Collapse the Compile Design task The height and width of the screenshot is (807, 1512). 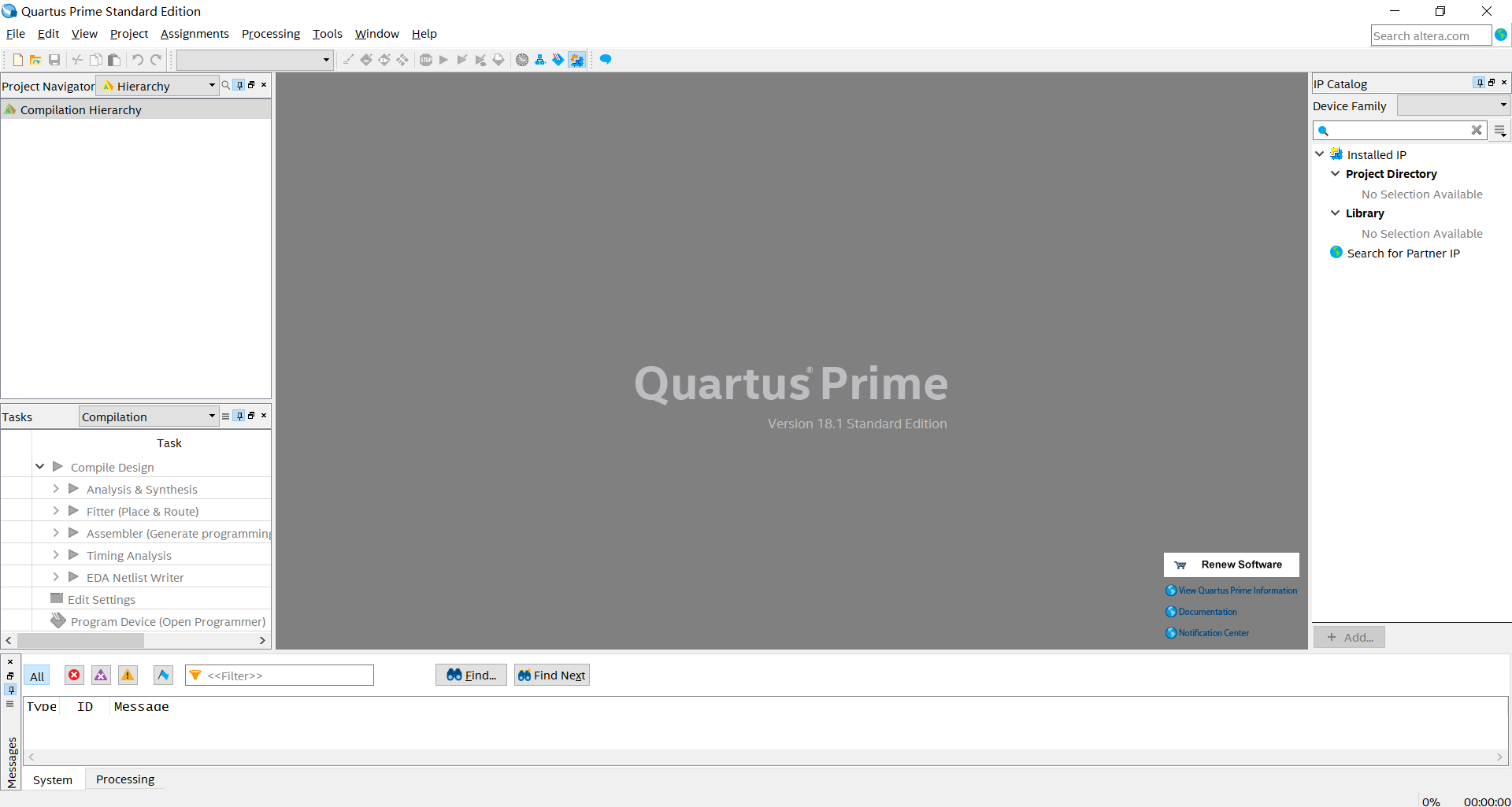click(39, 467)
